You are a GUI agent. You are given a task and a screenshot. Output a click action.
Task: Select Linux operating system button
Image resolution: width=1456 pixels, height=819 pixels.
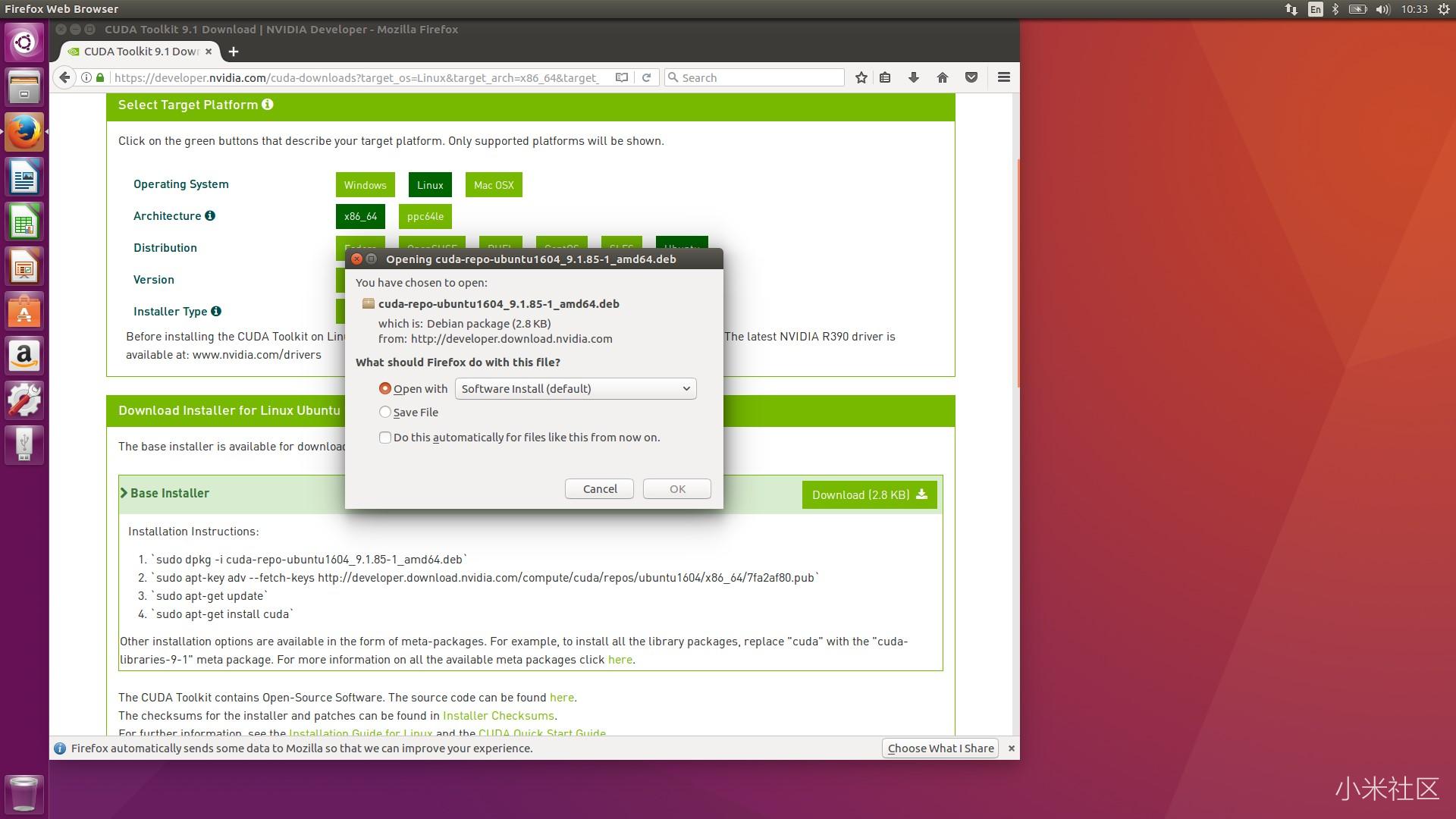click(430, 185)
